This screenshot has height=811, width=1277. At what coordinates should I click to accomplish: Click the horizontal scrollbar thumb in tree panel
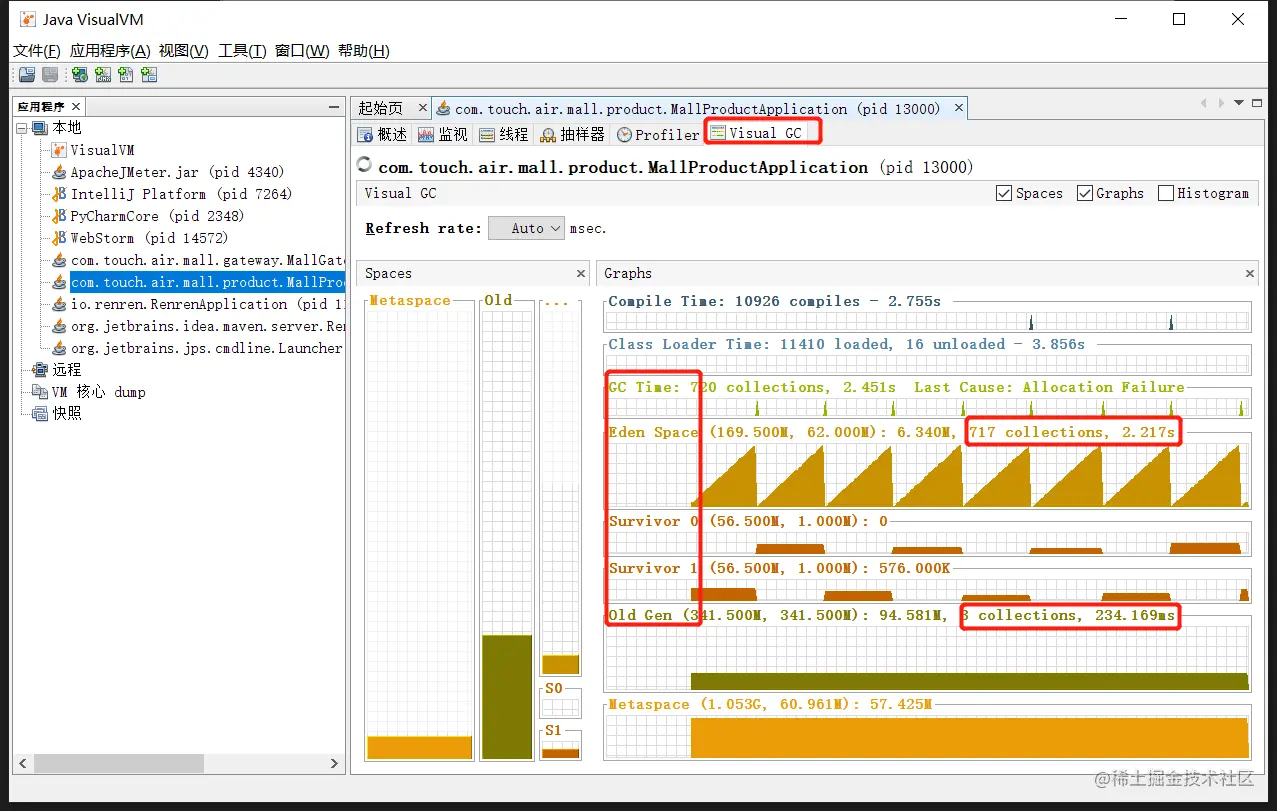pyautogui.click(x=118, y=763)
